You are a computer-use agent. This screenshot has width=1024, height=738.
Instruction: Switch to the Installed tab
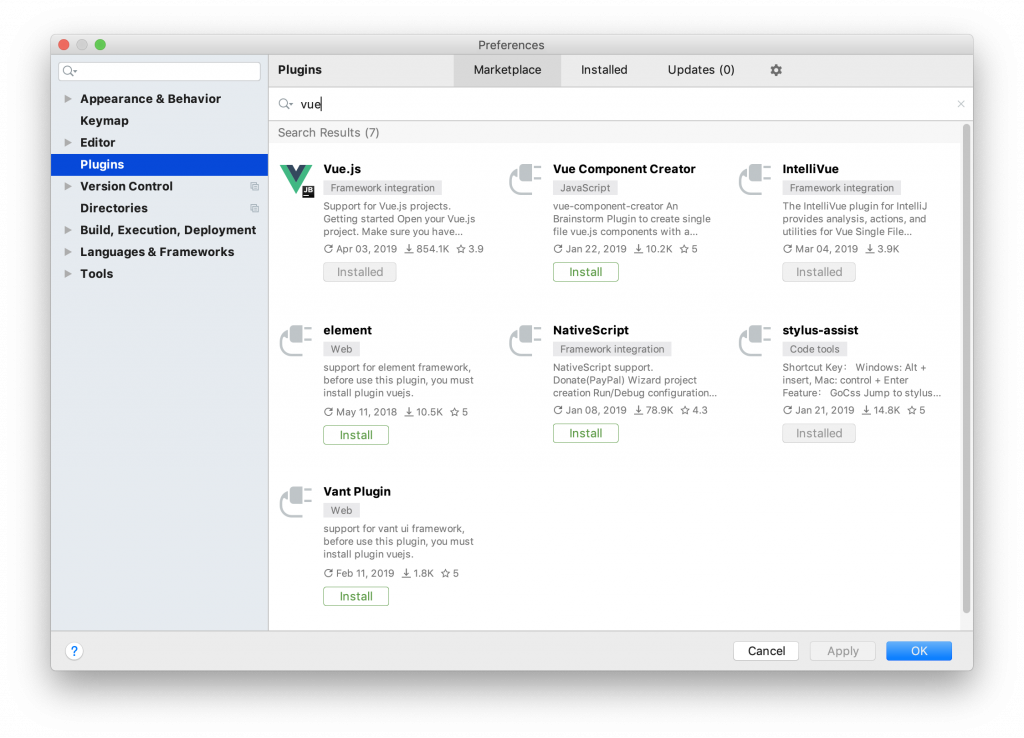[604, 70]
